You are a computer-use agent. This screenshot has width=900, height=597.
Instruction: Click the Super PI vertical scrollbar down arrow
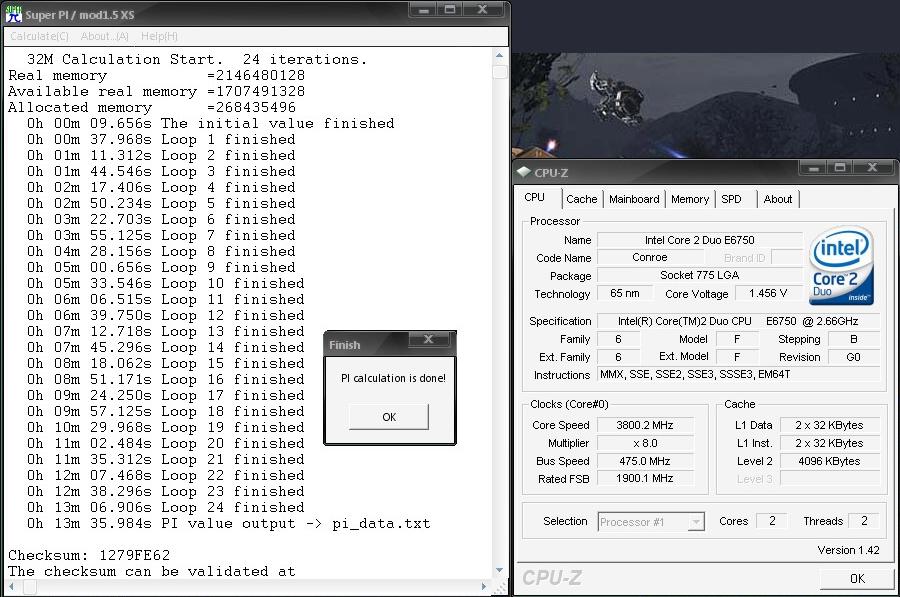499,570
